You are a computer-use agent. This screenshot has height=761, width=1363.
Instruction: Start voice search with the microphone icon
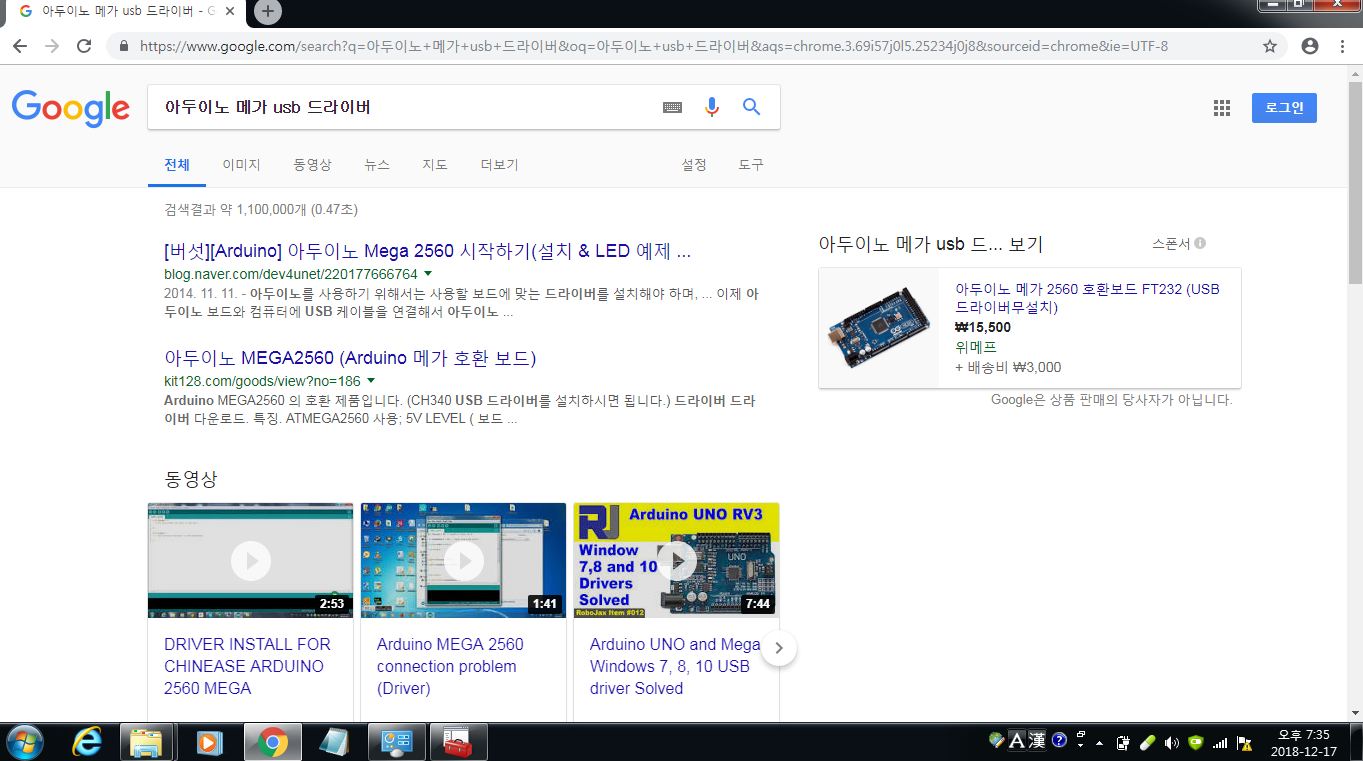point(712,107)
